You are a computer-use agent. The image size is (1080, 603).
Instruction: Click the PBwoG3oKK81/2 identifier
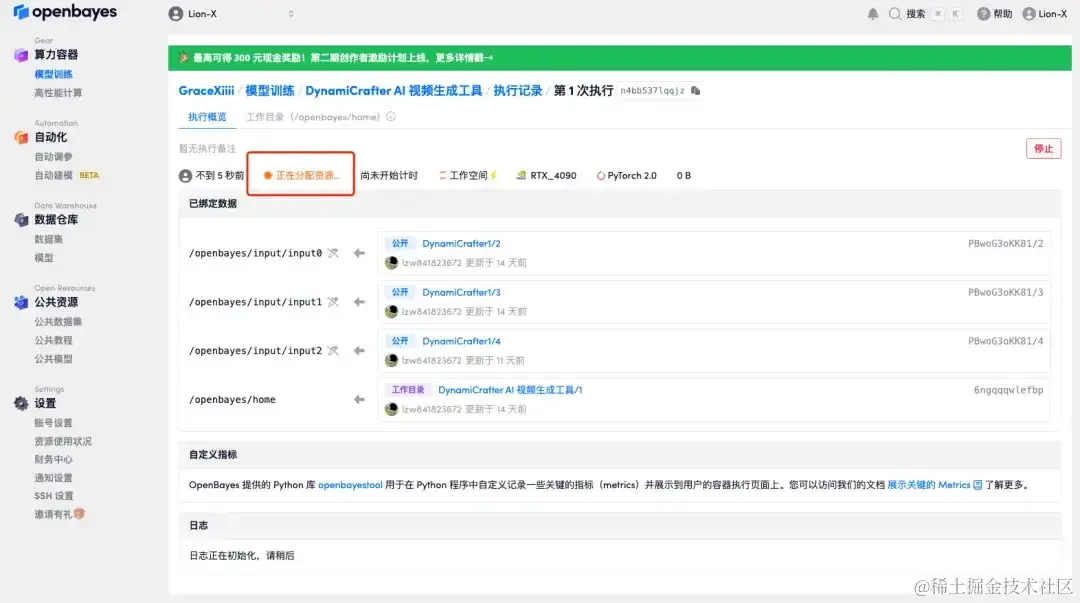(x=1006, y=244)
